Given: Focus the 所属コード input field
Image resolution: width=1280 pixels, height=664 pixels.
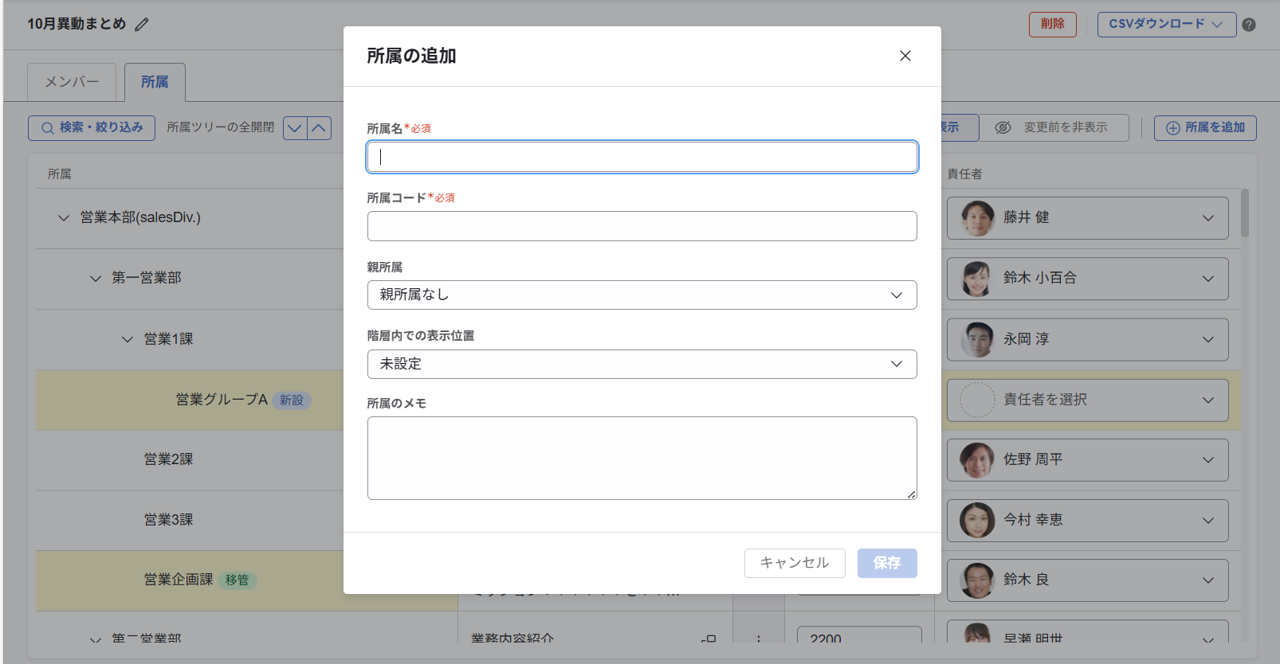Looking at the screenshot, I should click(641, 226).
